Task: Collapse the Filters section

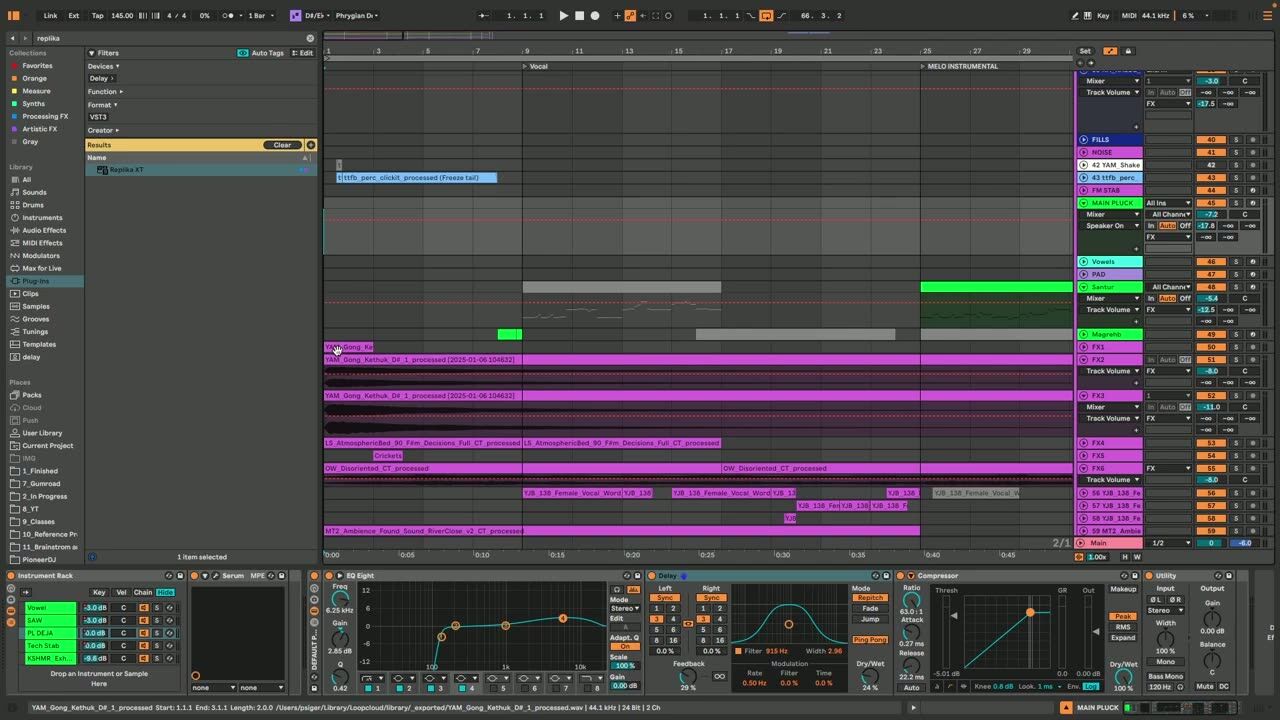Action: click(x=91, y=53)
